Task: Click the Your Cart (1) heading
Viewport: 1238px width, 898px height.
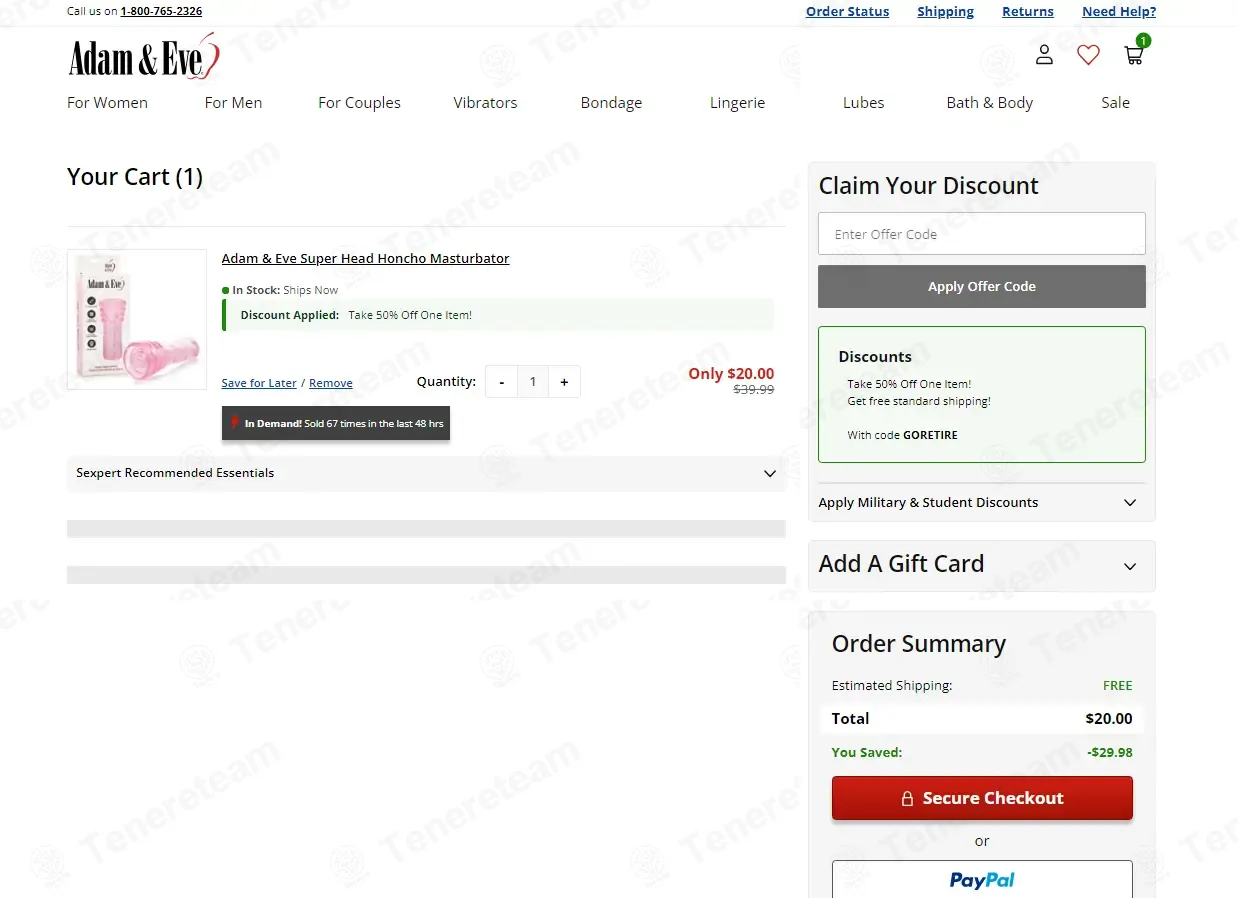Action: 135,177
